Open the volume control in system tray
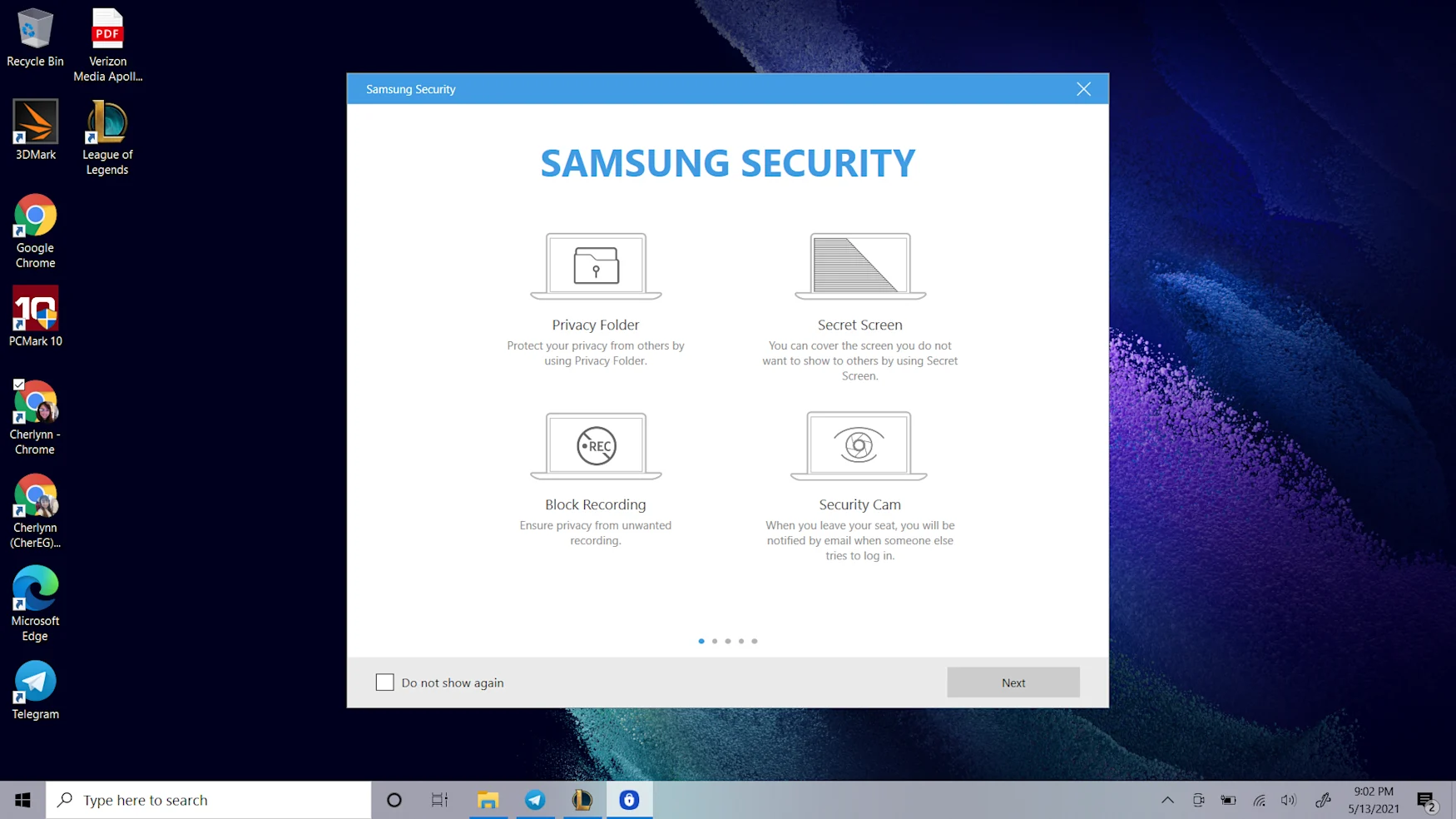Viewport: 1456px width, 819px height. (x=1288, y=800)
